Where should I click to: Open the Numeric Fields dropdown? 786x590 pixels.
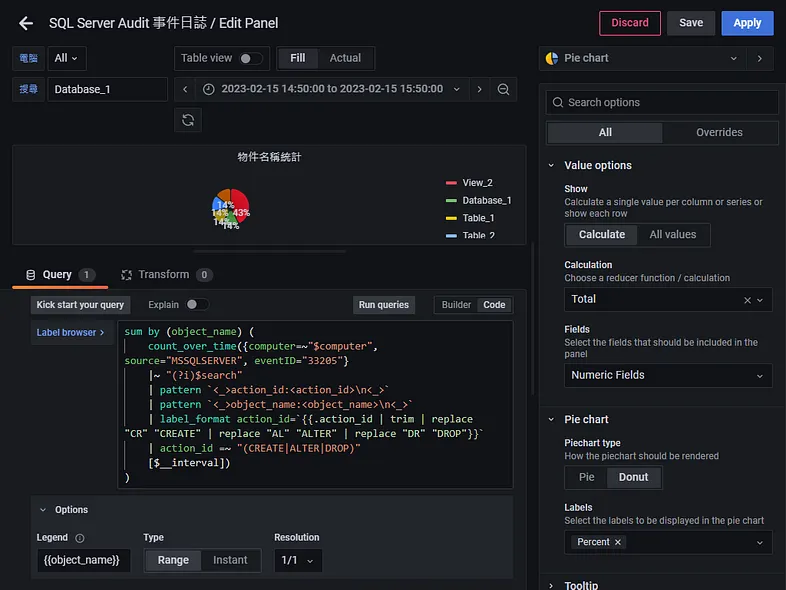(668, 375)
